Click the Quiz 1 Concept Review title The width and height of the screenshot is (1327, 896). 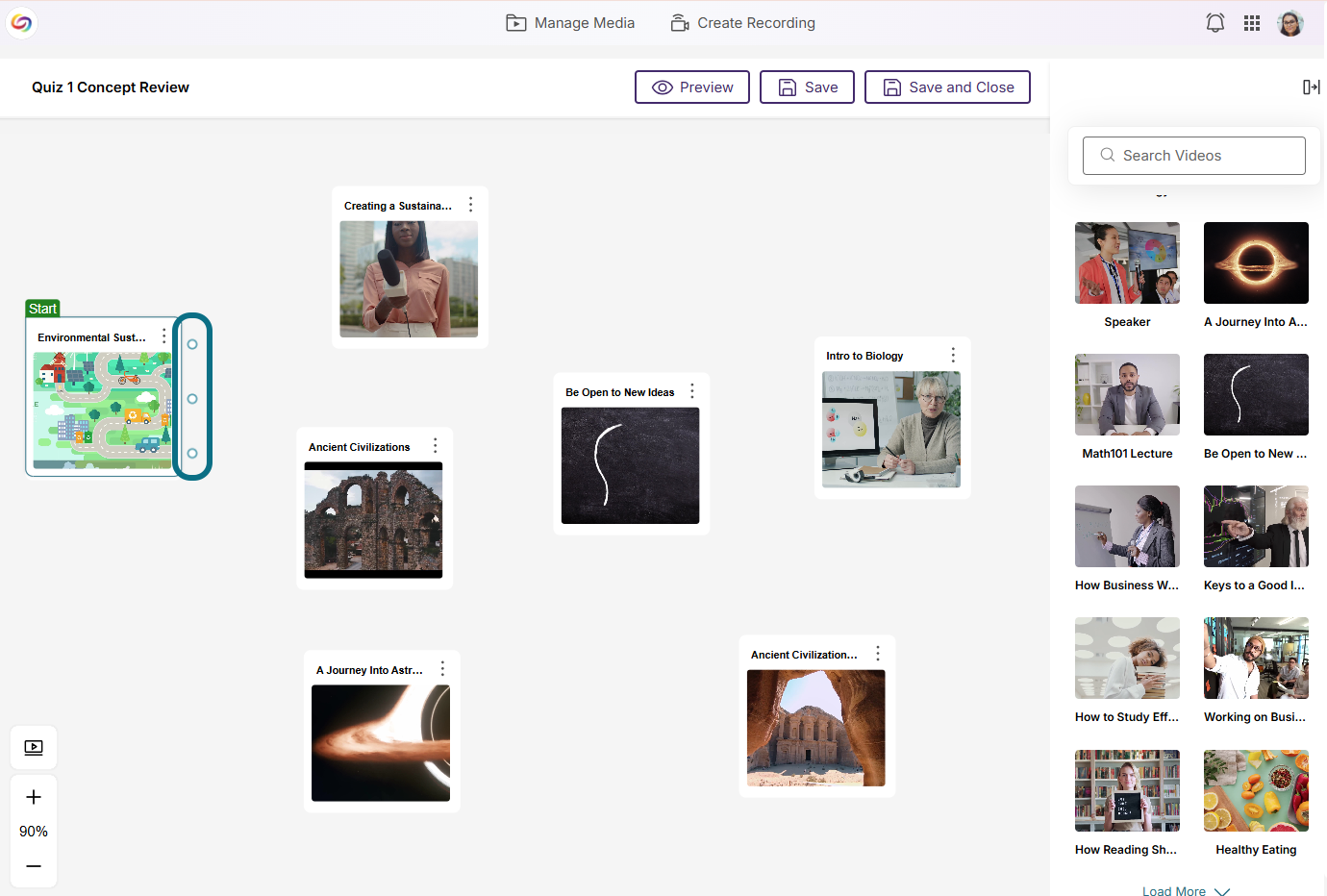tap(111, 87)
